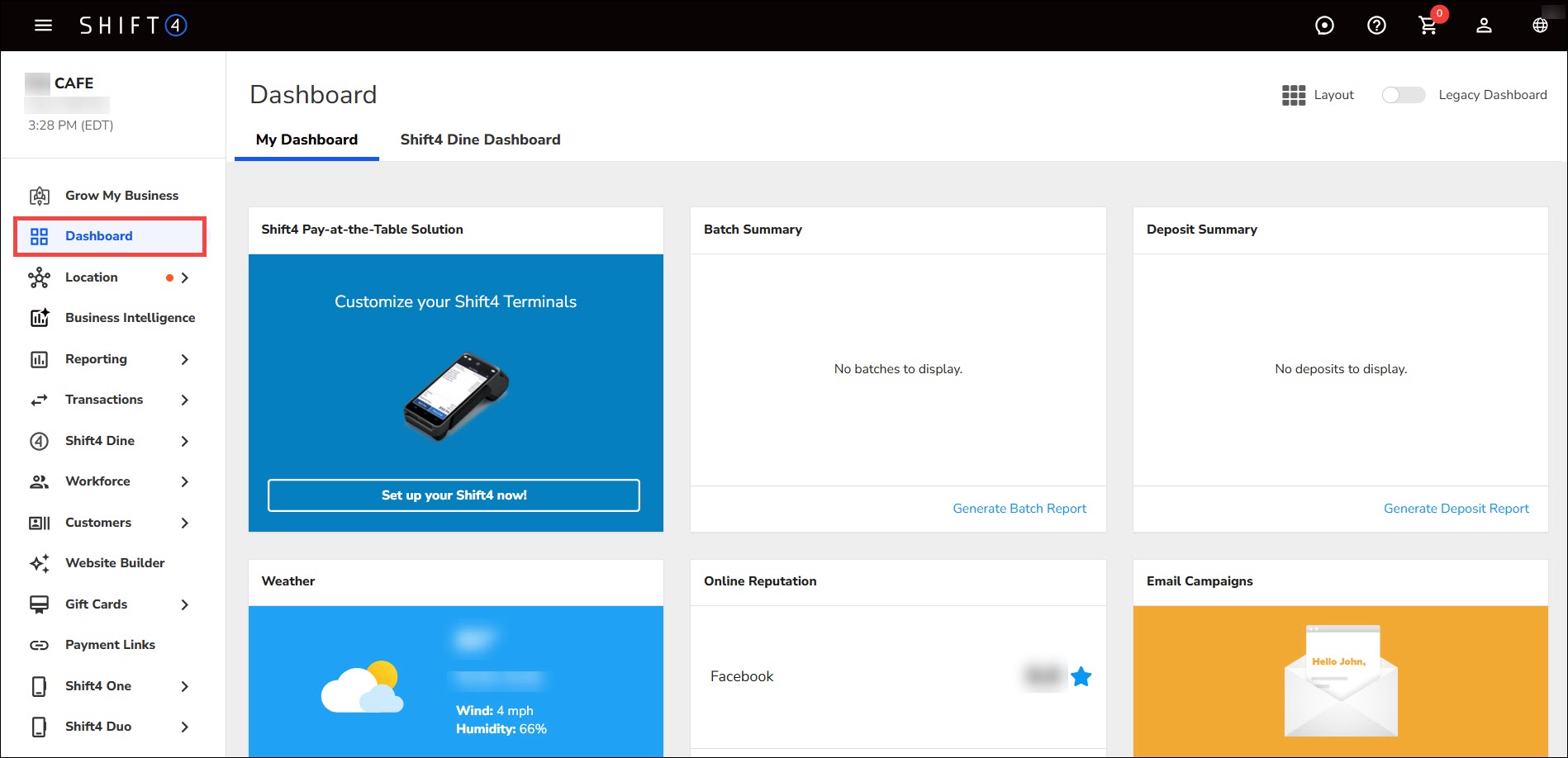Screen dimensions: 1568x758
Task: Open the circular target icon in the header
Action: (1324, 26)
